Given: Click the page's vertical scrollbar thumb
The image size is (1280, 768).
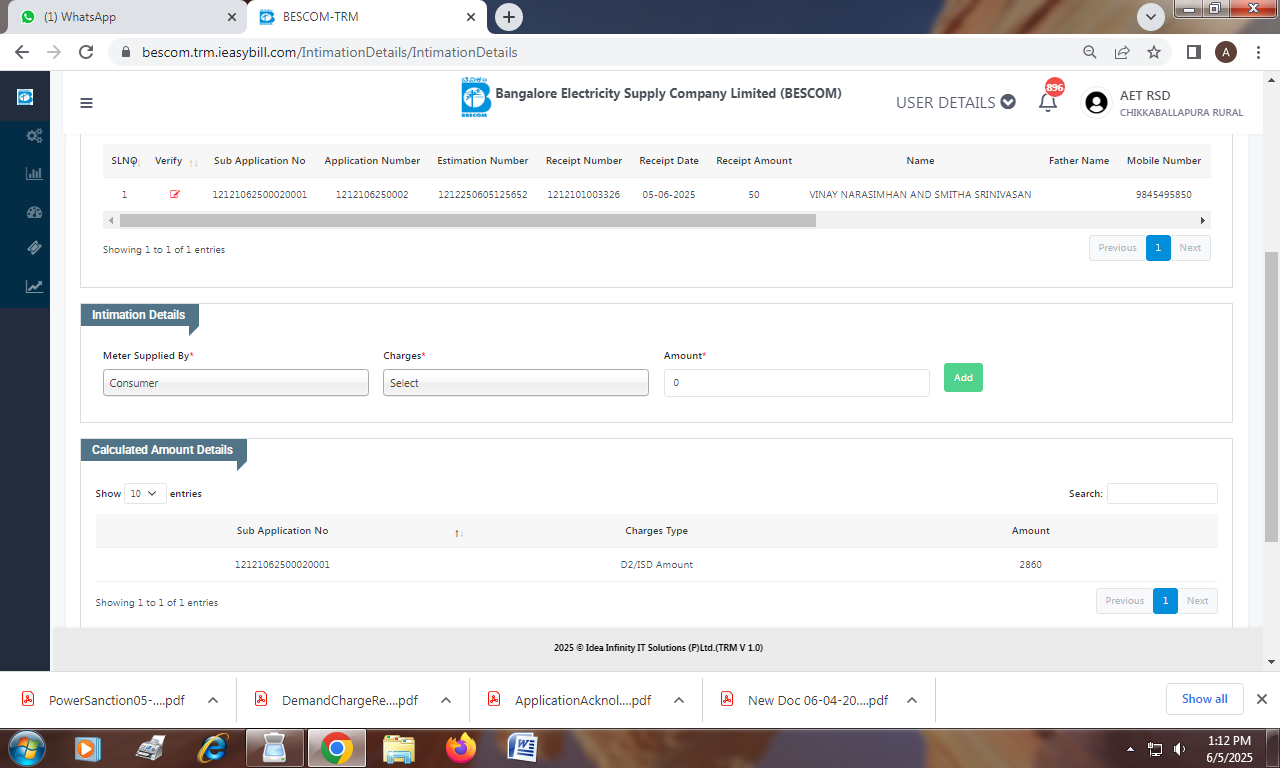Looking at the screenshot, I should pyautogui.click(x=1271, y=397).
